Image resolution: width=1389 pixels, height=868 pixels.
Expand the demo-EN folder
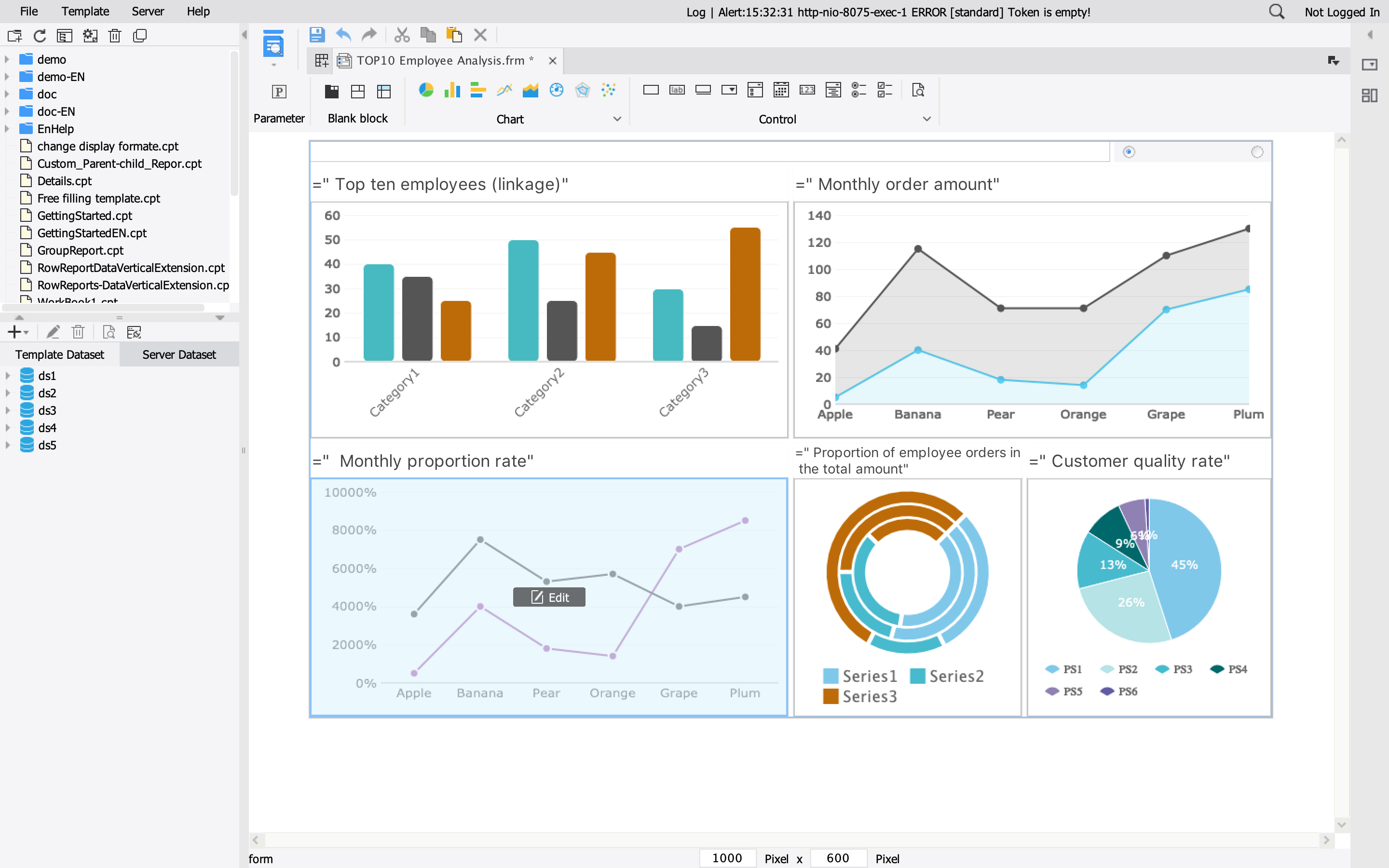point(7,77)
